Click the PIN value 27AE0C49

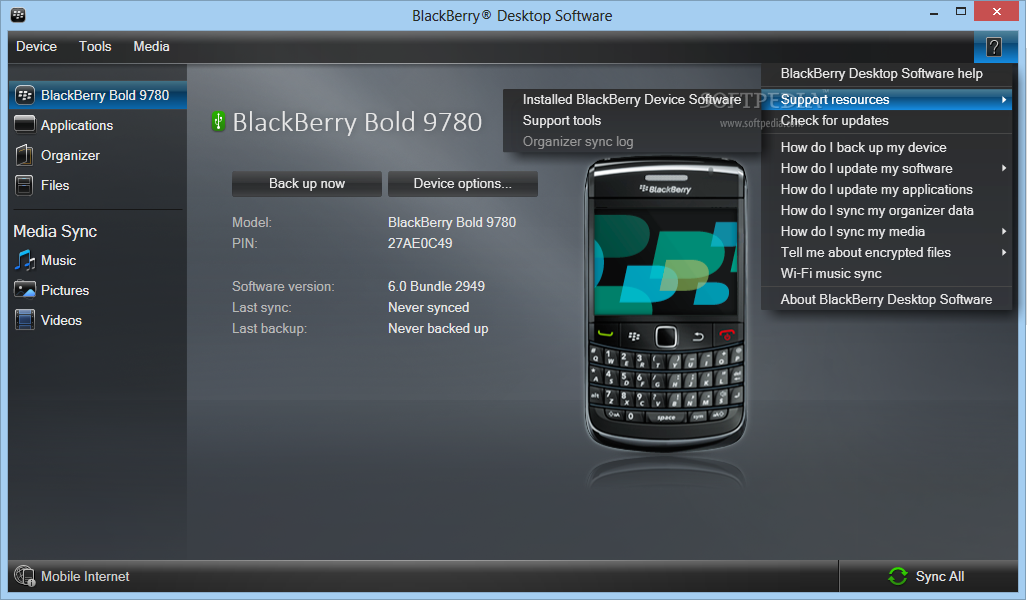tap(420, 243)
